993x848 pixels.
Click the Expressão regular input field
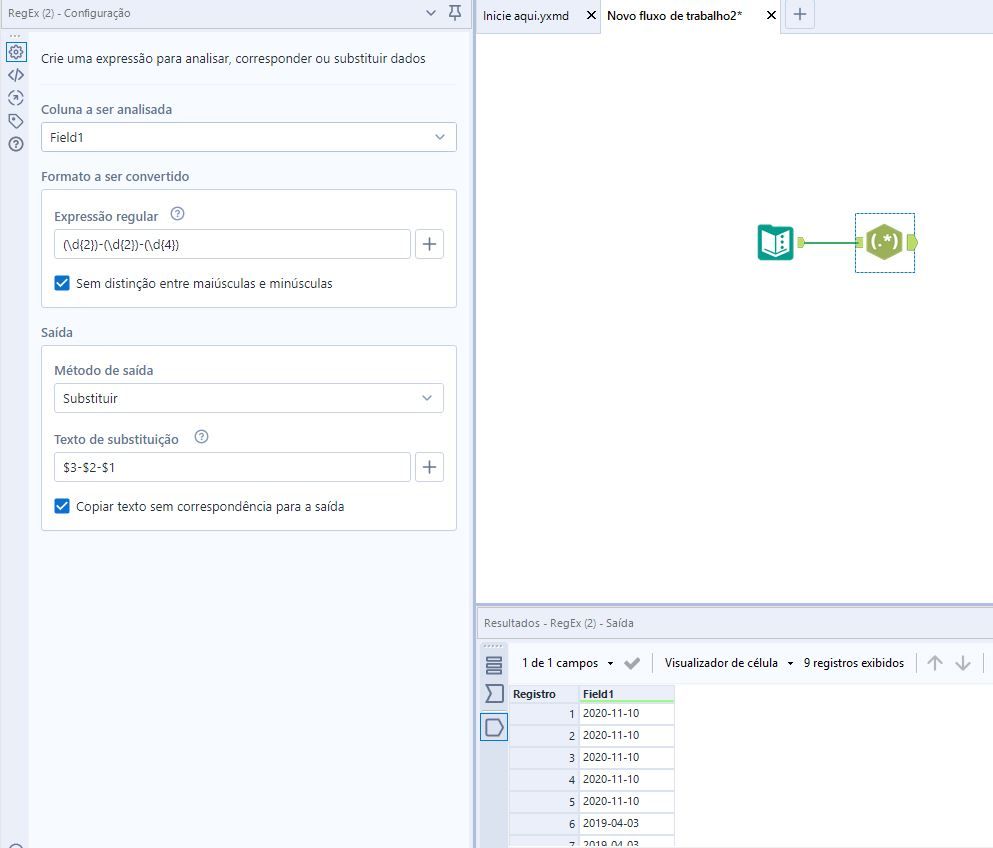click(x=232, y=244)
